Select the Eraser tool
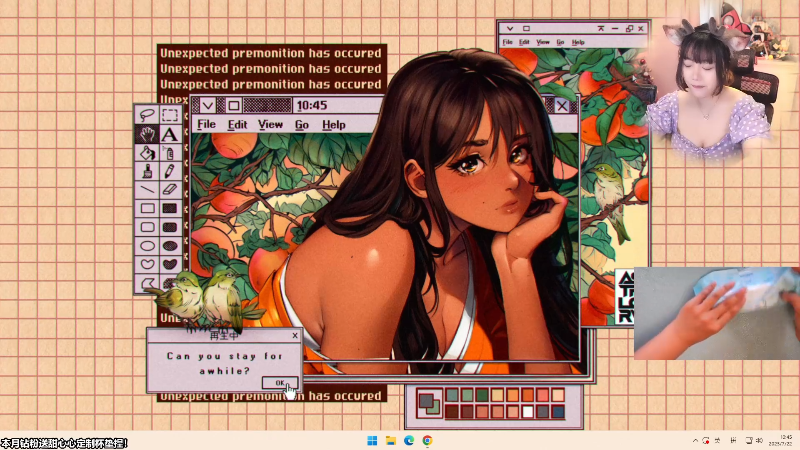The width and height of the screenshot is (800, 450). pyautogui.click(x=170, y=189)
